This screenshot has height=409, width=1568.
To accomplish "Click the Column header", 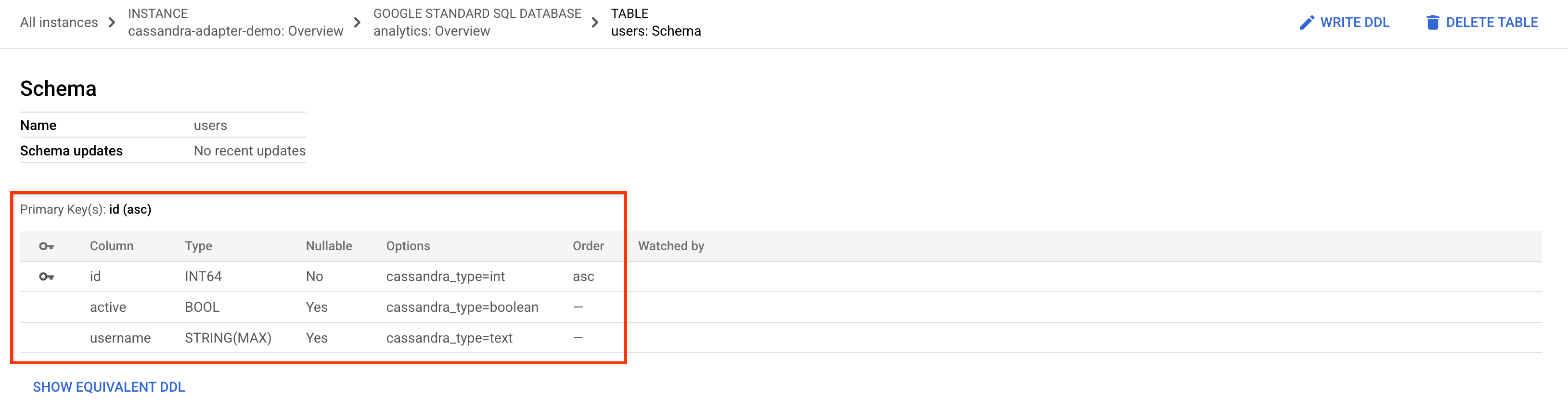I will [111, 246].
